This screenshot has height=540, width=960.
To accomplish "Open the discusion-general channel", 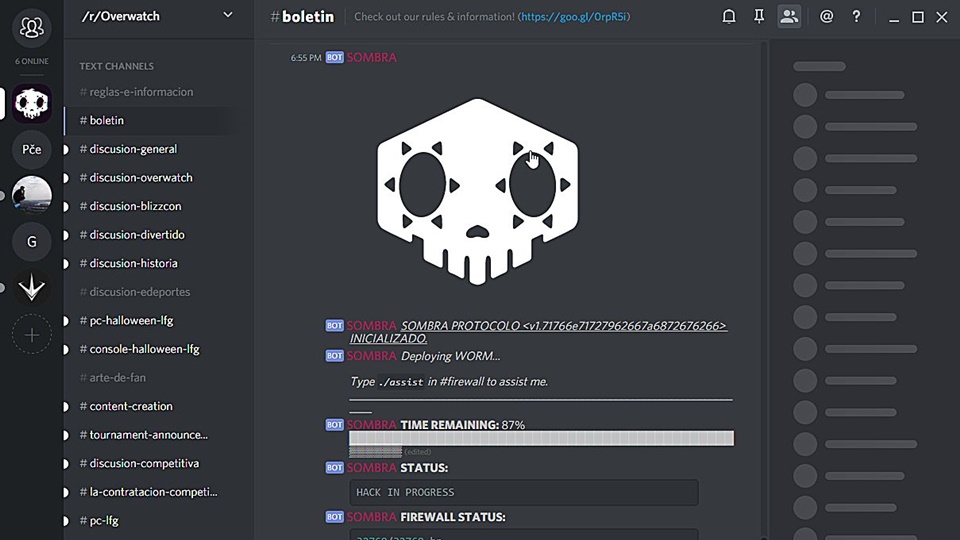I will point(133,149).
